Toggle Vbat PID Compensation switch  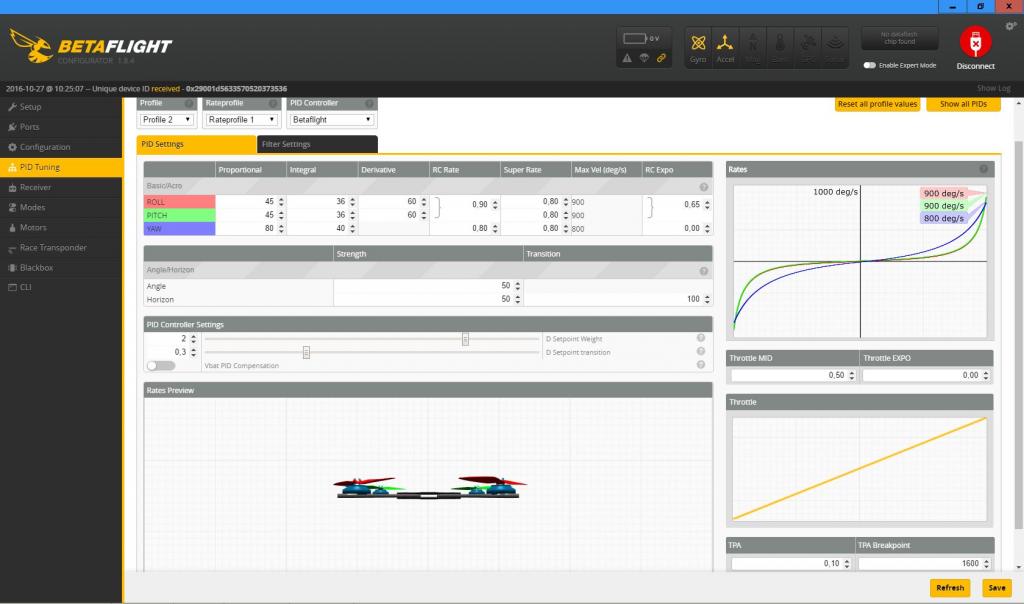160,366
